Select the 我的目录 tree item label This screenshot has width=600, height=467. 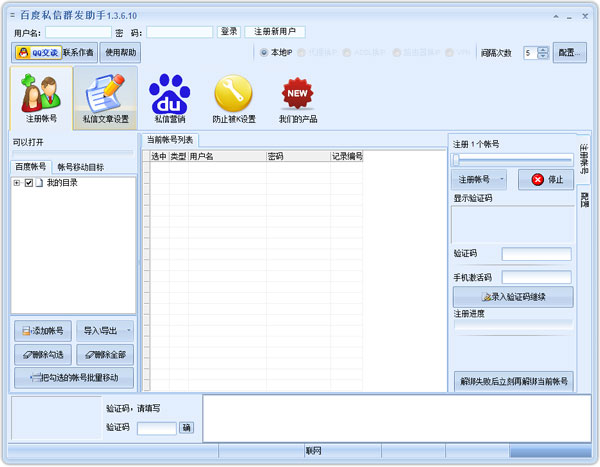coord(62,183)
